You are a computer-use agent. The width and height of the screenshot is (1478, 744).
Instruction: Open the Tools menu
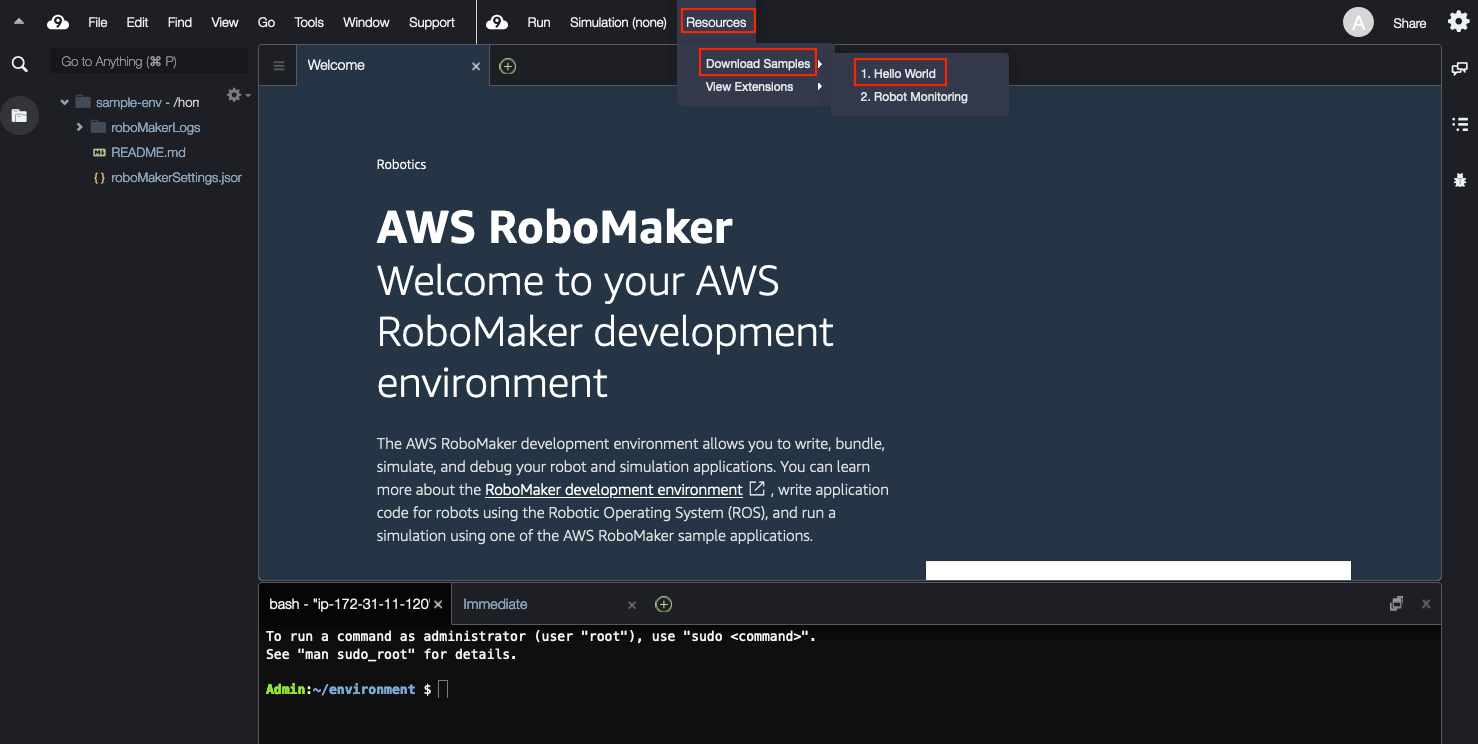pos(309,22)
